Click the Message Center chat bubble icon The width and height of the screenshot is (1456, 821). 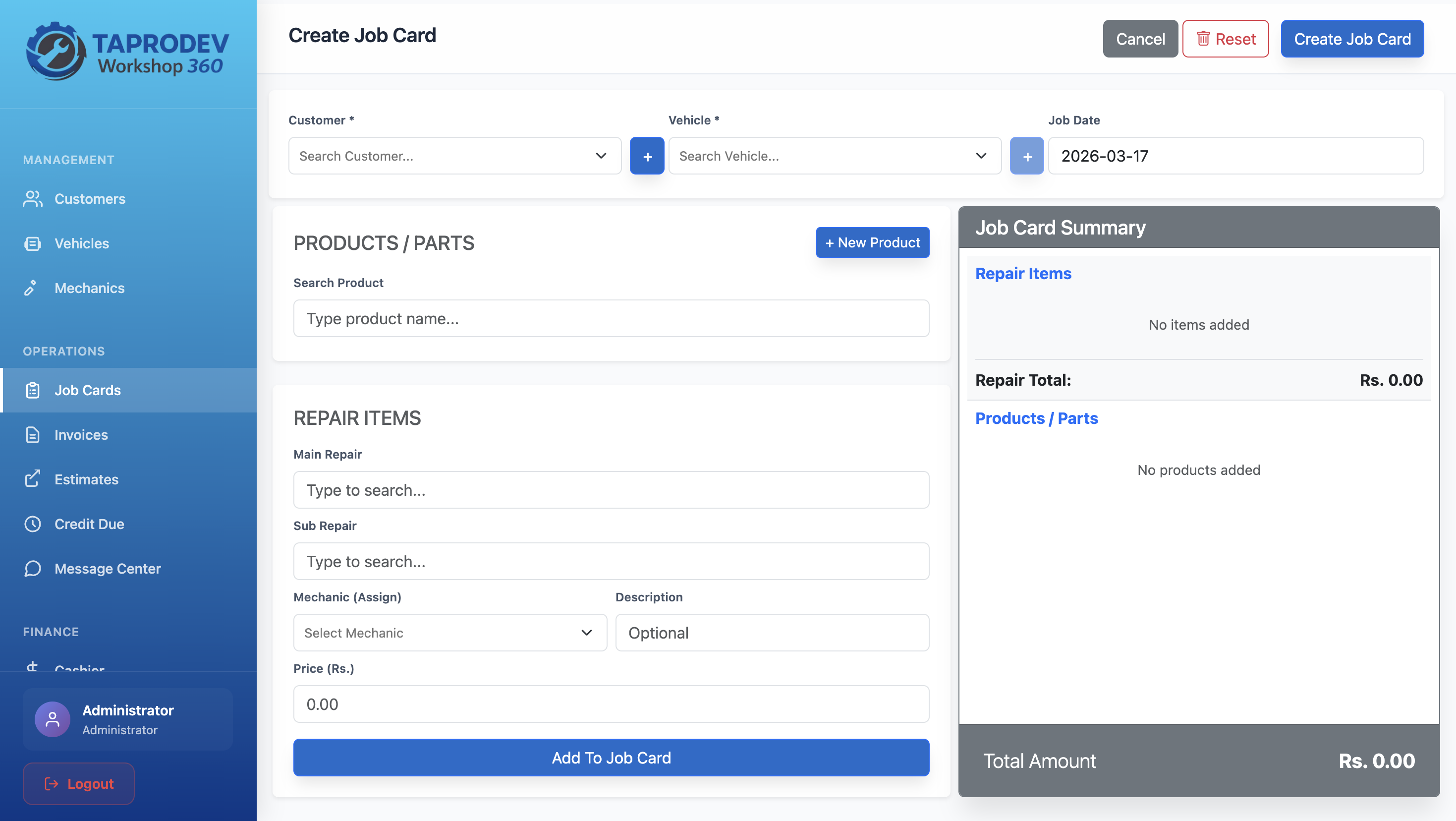tap(32, 568)
